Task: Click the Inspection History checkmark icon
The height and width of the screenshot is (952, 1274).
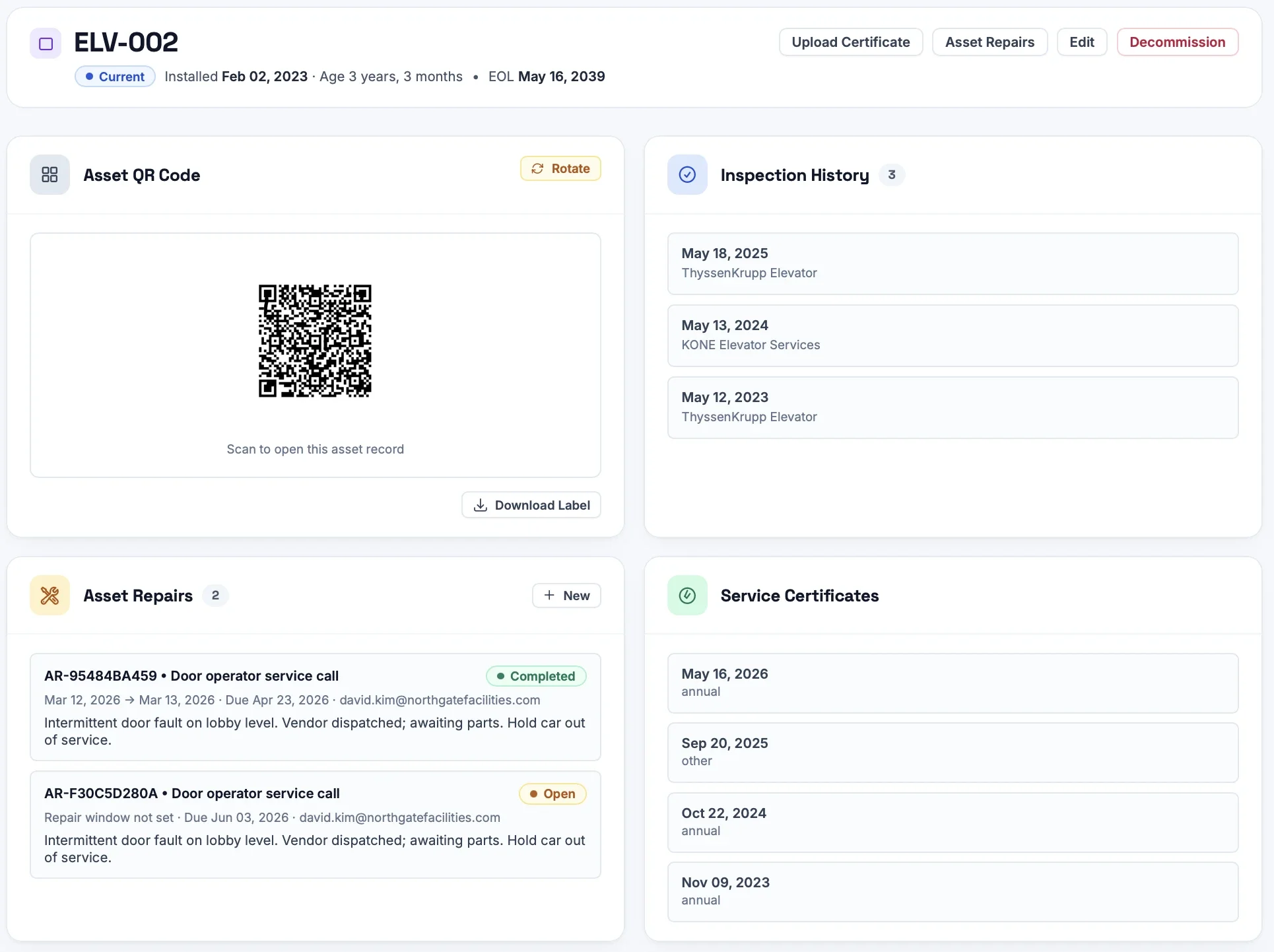Action: (687, 175)
